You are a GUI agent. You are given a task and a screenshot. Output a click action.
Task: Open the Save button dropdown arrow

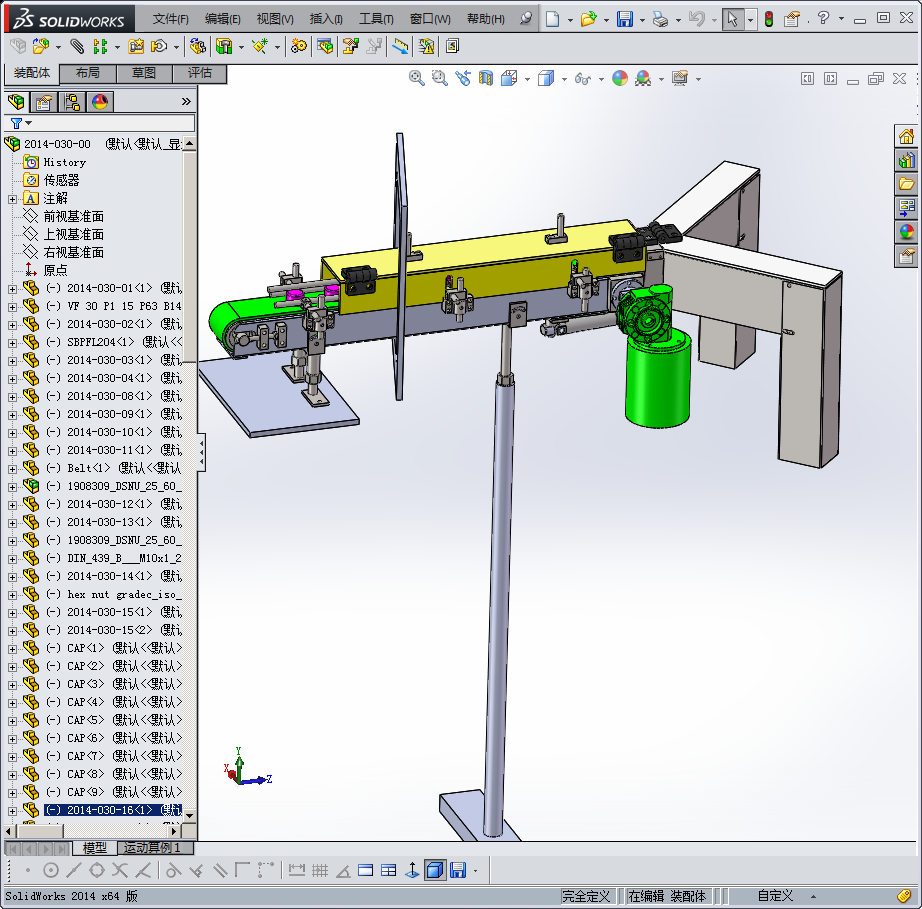pos(642,21)
